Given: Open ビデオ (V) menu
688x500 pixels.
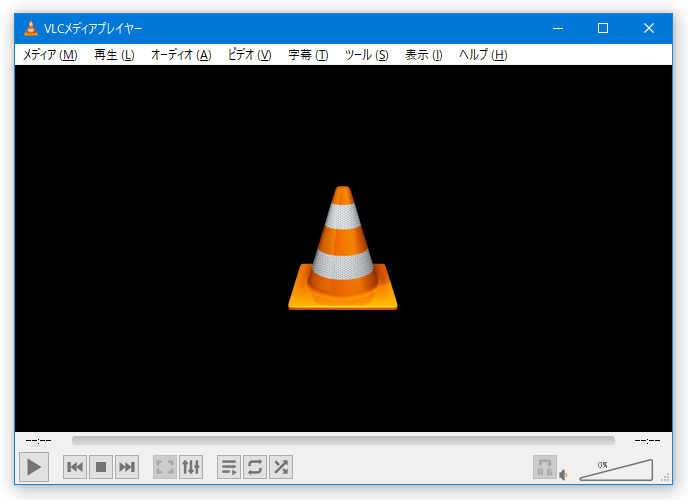Looking at the screenshot, I should tap(249, 55).
